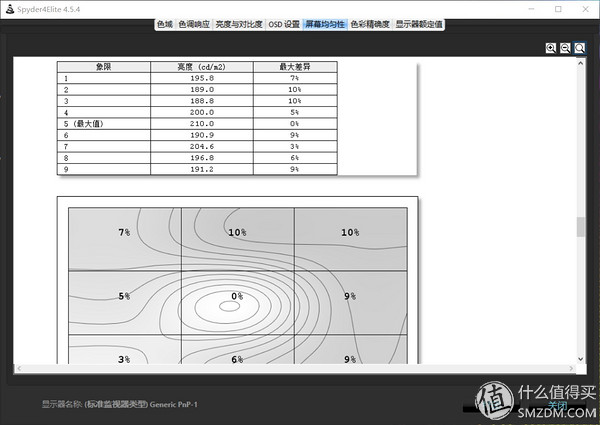Click the 亮度 (cd/m2) column header

pyautogui.click(x=202, y=67)
